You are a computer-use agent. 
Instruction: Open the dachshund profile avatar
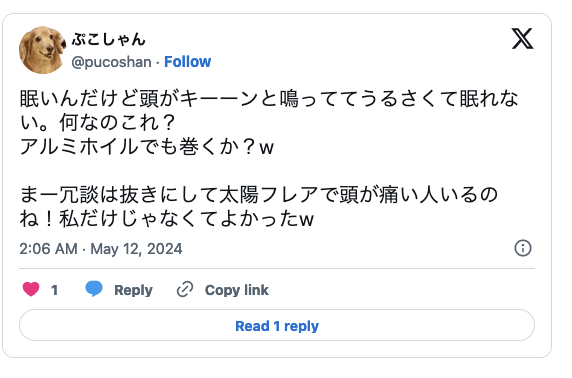[42, 50]
